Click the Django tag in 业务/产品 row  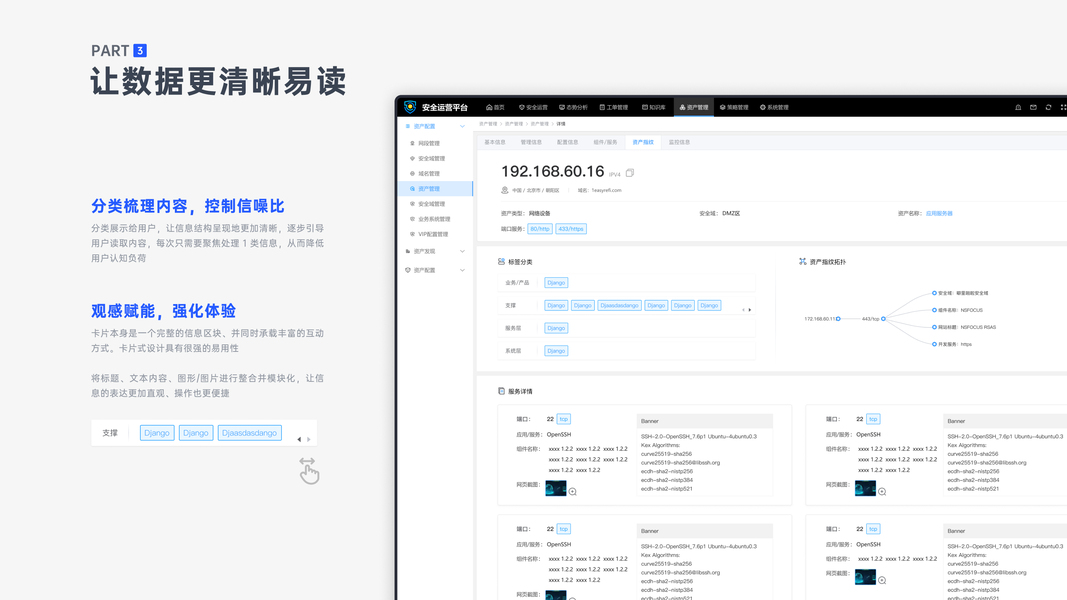556,283
